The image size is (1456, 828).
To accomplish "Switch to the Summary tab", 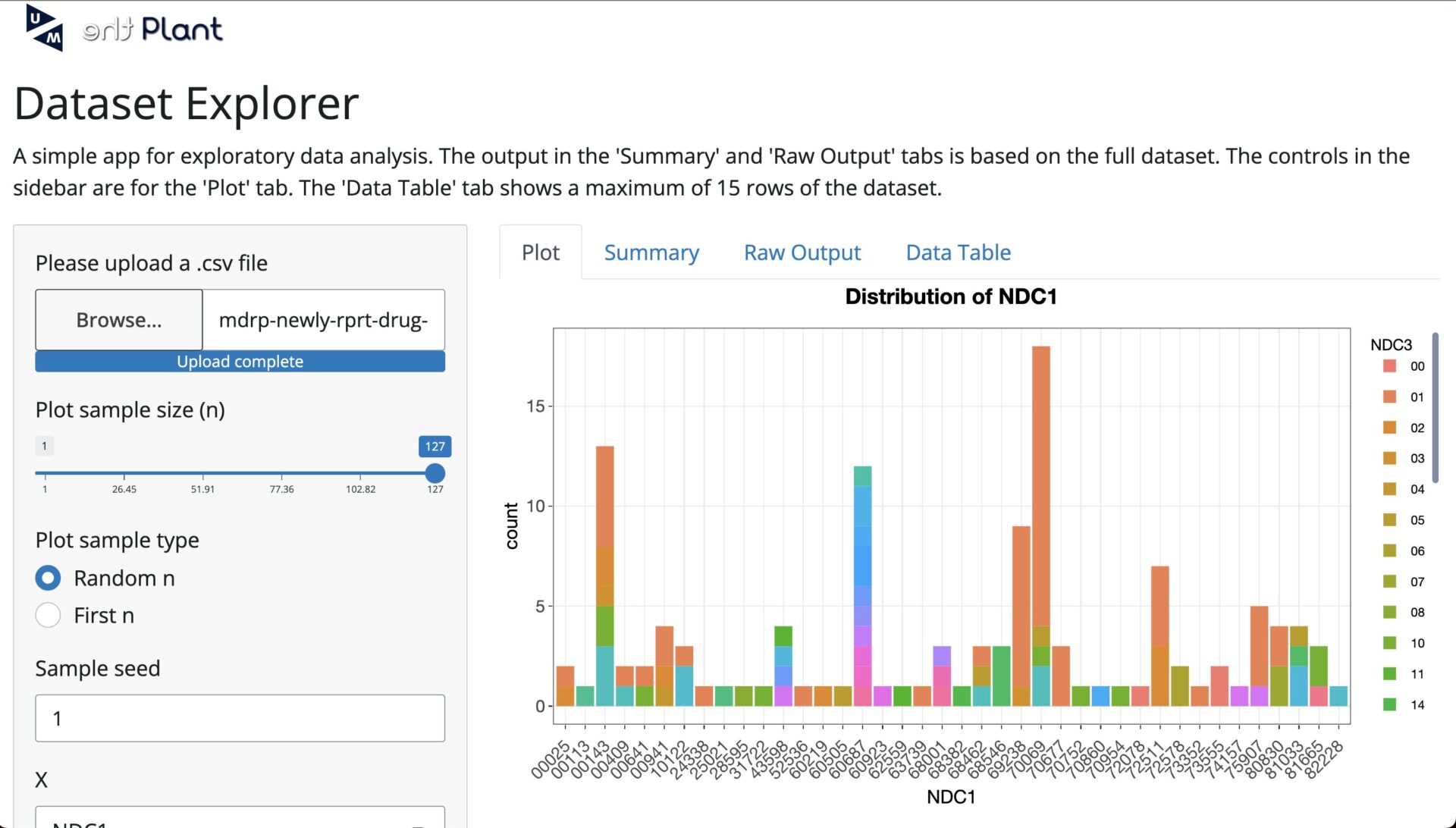I will coord(651,252).
